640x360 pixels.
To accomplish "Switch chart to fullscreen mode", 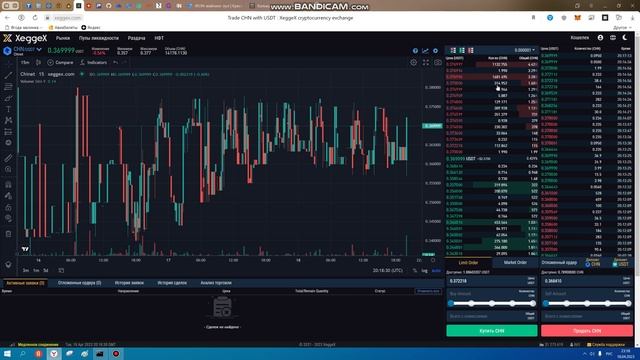I will click(426, 62).
